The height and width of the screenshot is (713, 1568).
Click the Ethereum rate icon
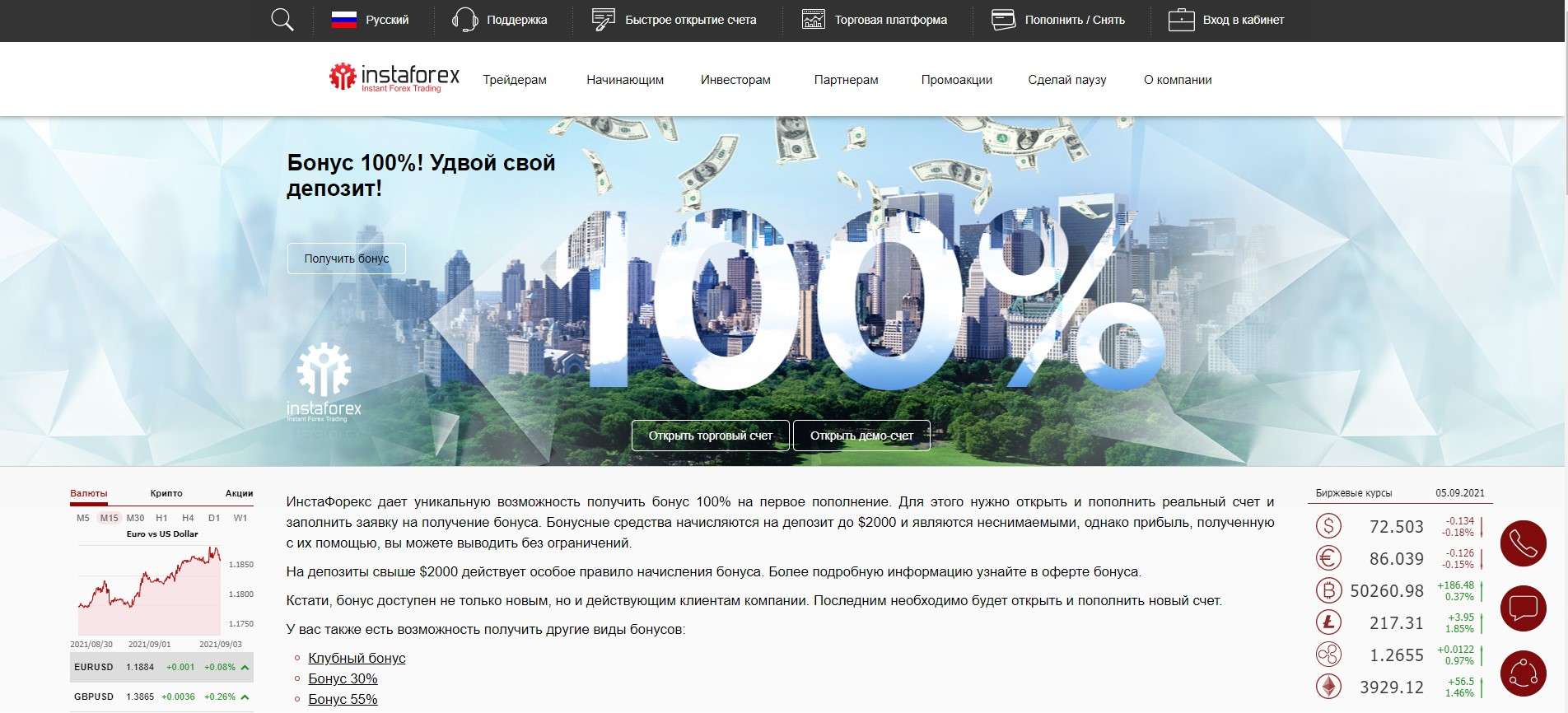(1328, 687)
